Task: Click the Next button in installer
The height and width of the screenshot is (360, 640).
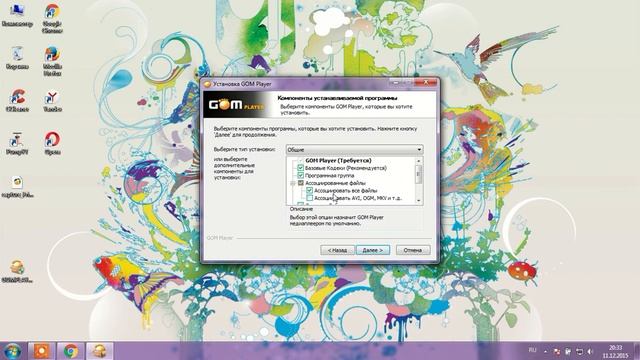Action: click(x=373, y=250)
